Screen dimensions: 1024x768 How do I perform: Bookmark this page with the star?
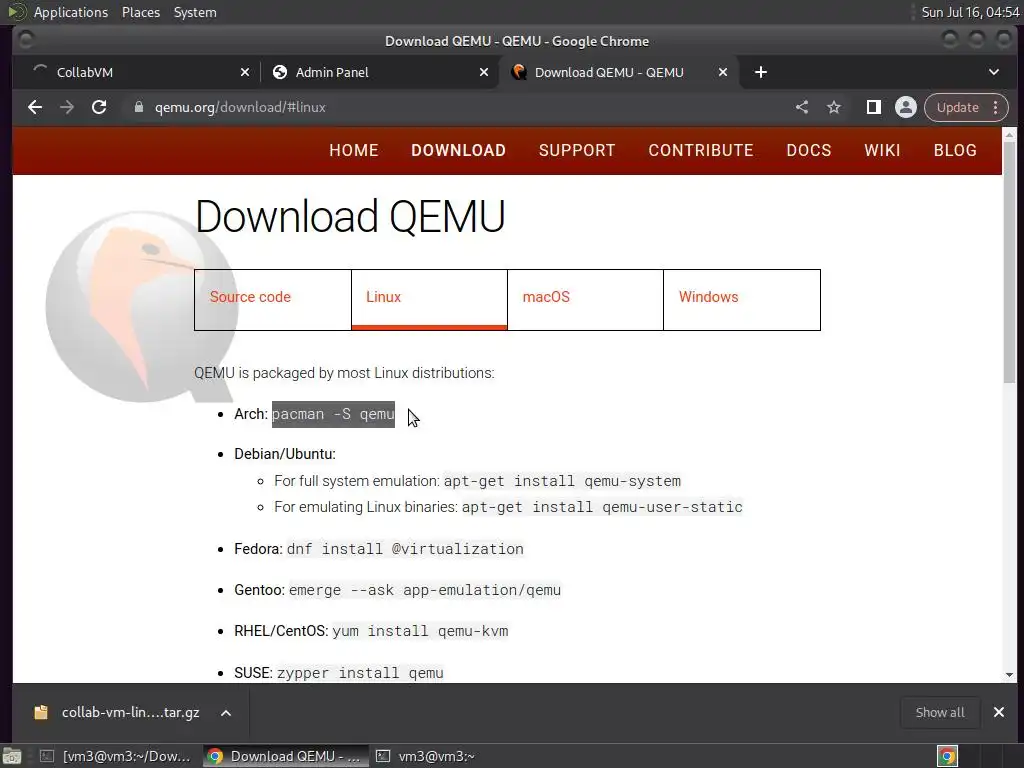(x=834, y=107)
